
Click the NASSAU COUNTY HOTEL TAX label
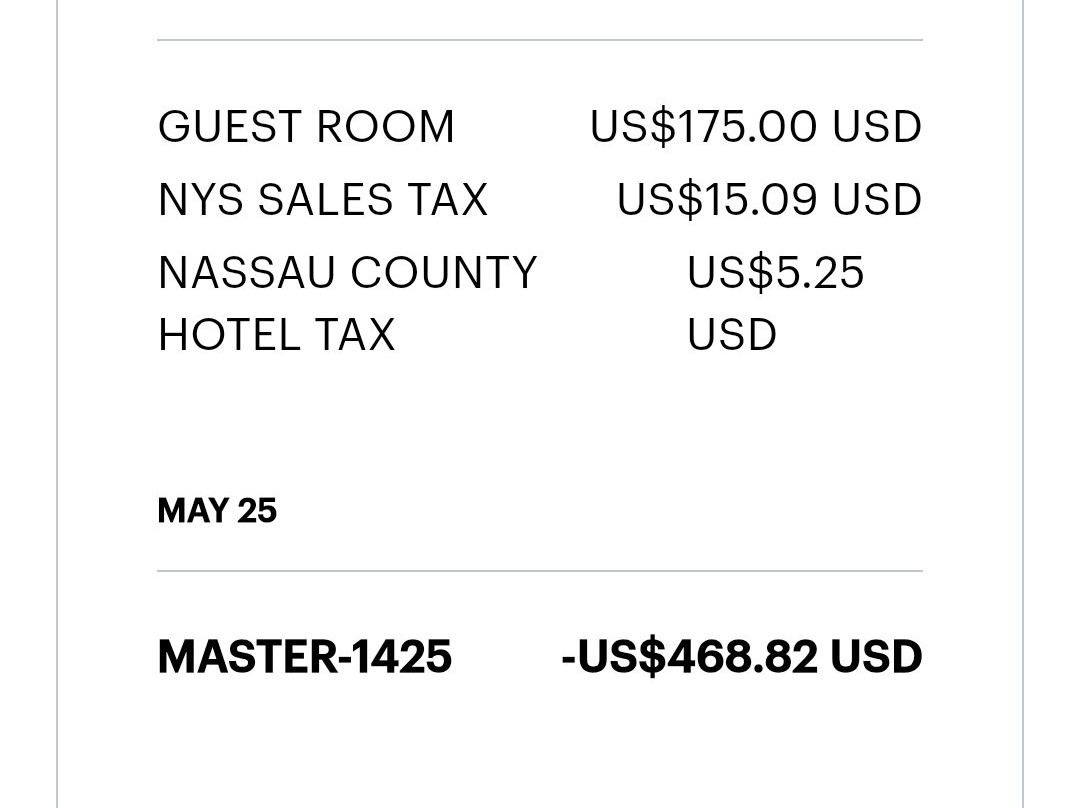(347, 303)
